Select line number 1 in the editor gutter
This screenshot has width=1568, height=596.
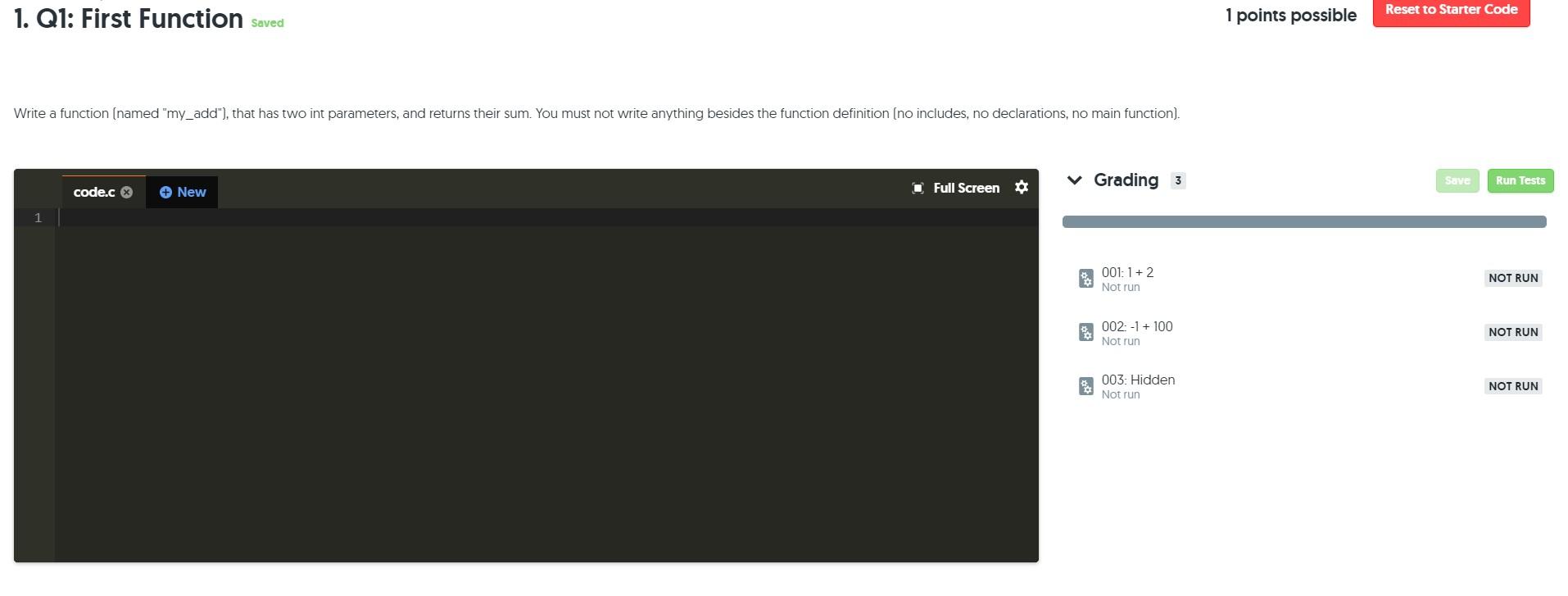click(x=38, y=218)
